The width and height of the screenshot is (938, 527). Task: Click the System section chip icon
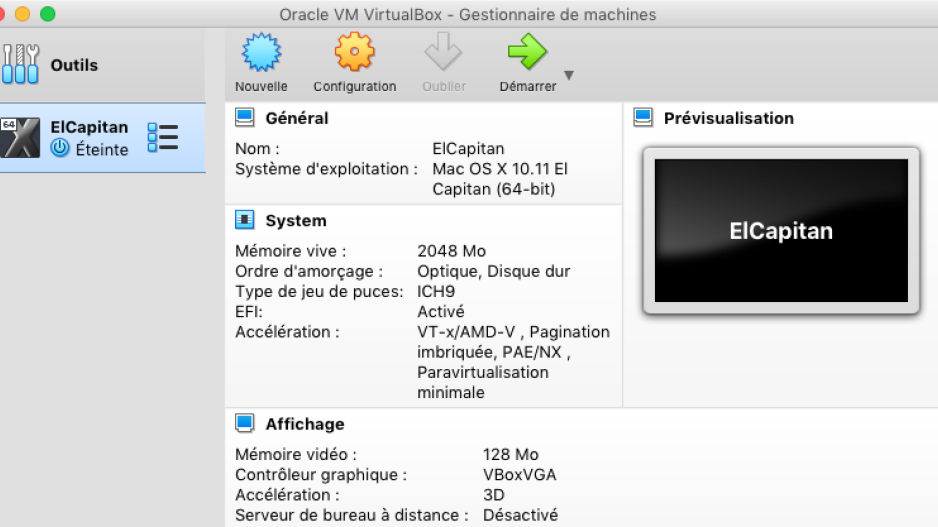(x=245, y=220)
